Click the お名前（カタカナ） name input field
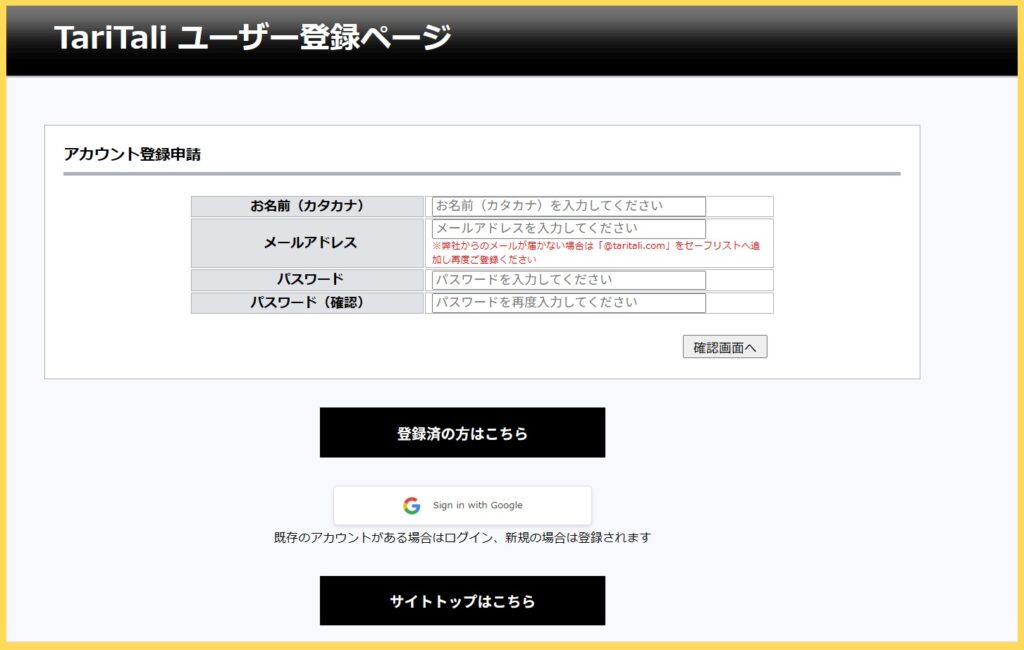This screenshot has width=1024, height=650. (567, 204)
